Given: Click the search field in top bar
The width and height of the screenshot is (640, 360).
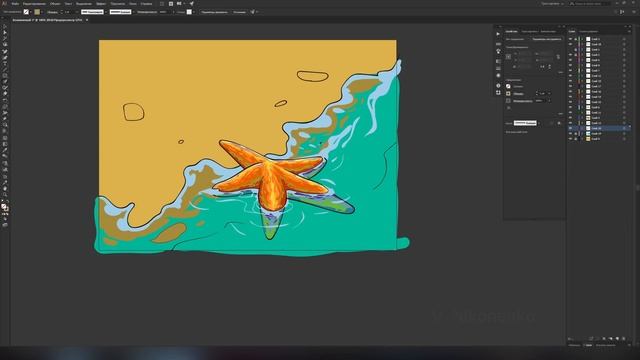Looking at the screenshot, I should [590, 3].
